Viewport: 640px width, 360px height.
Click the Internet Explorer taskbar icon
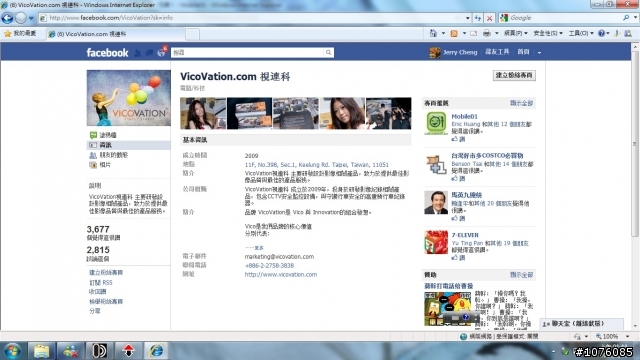coord(156,351)
